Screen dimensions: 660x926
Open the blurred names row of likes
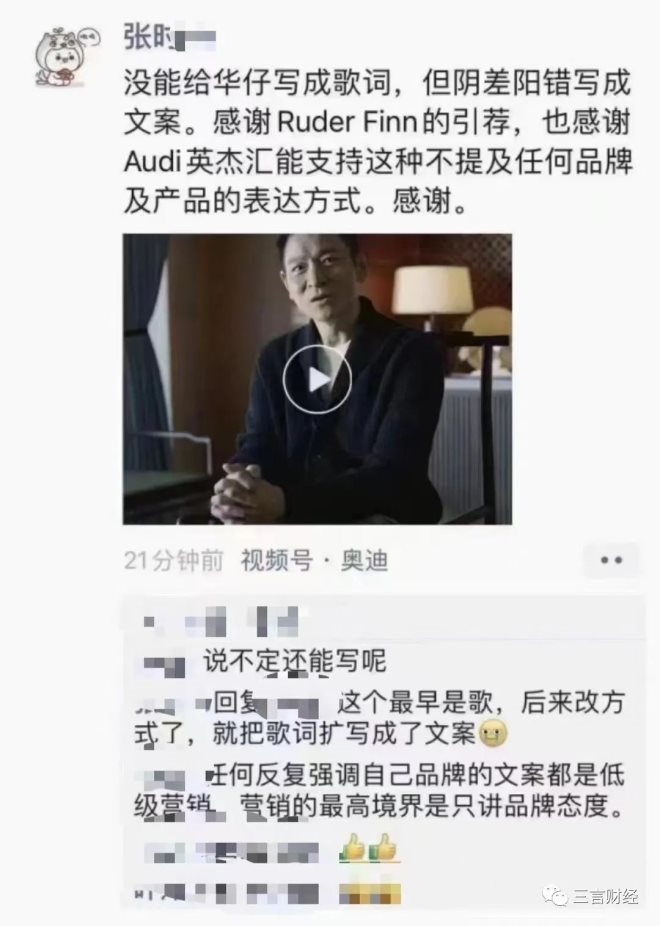[220, 621]
